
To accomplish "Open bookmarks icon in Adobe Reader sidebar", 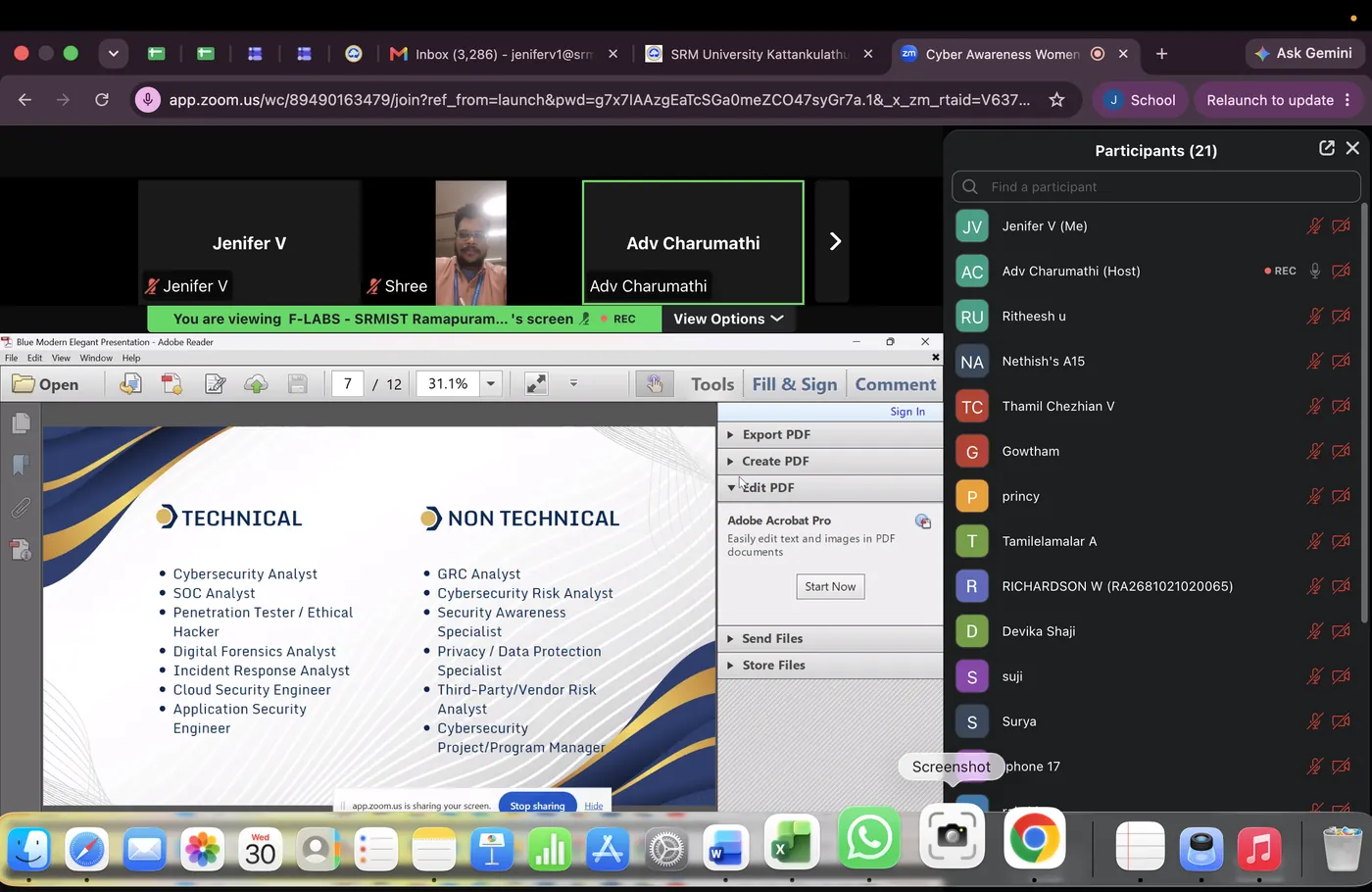I will (21, 465).
